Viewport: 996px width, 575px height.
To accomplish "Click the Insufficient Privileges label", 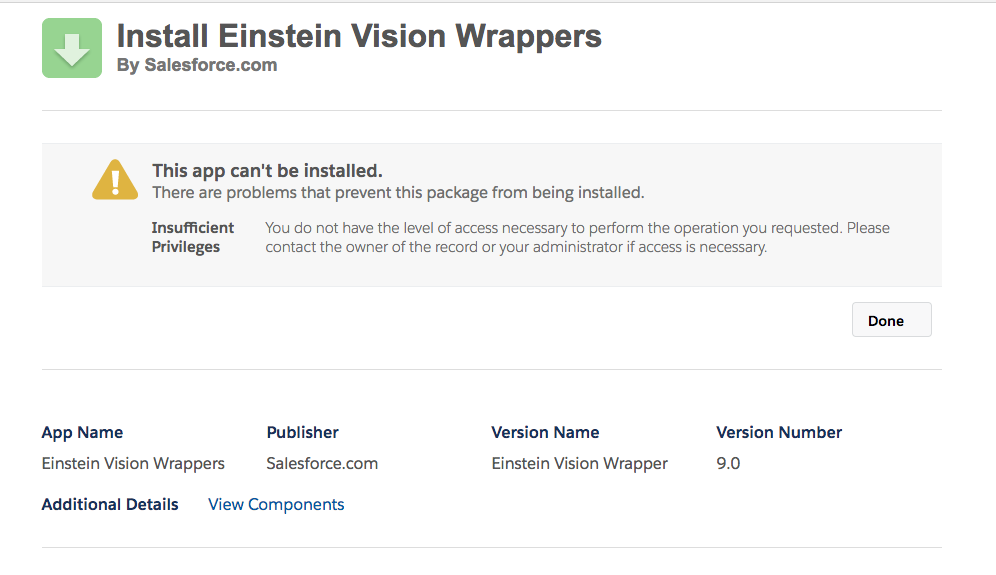I will point(193,237).
